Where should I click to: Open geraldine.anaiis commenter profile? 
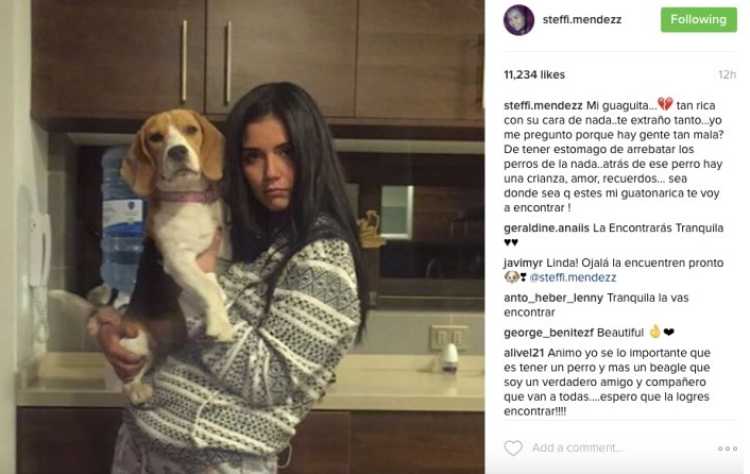546,228
